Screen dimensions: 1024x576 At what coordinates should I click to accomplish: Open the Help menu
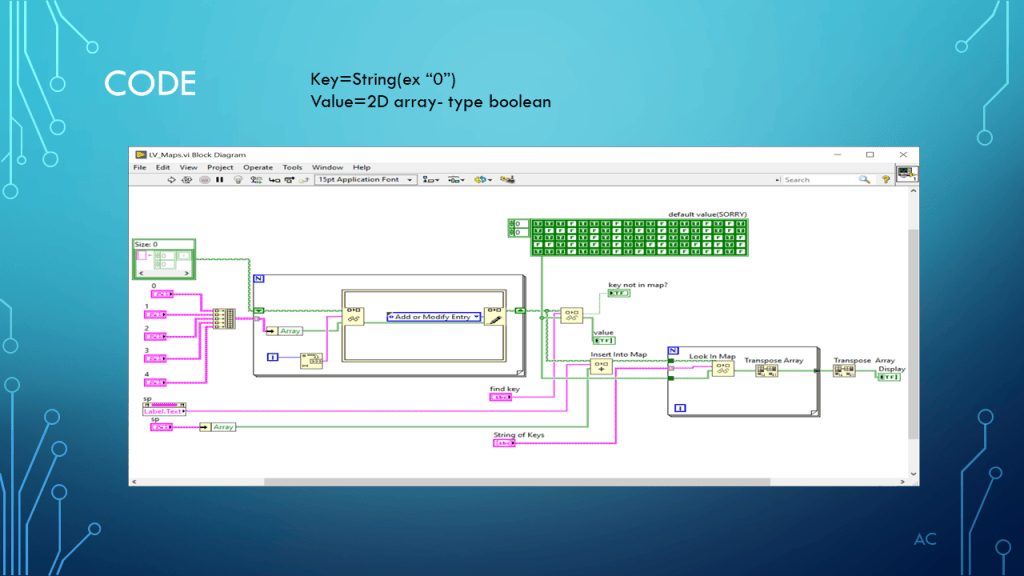tap(361, 167)
